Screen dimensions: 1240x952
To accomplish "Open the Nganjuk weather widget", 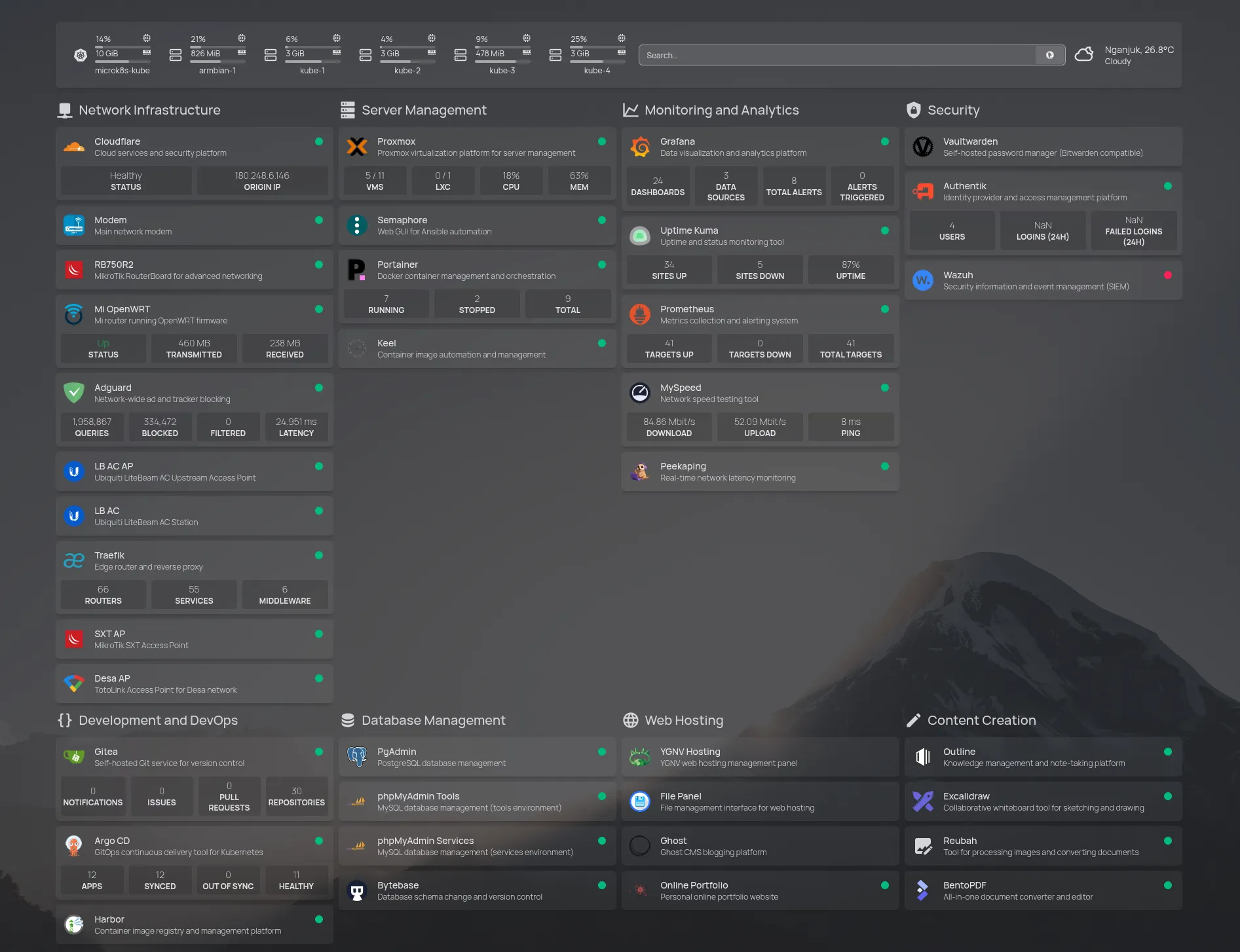I will pyautogui.click(x=1125, y=55).
